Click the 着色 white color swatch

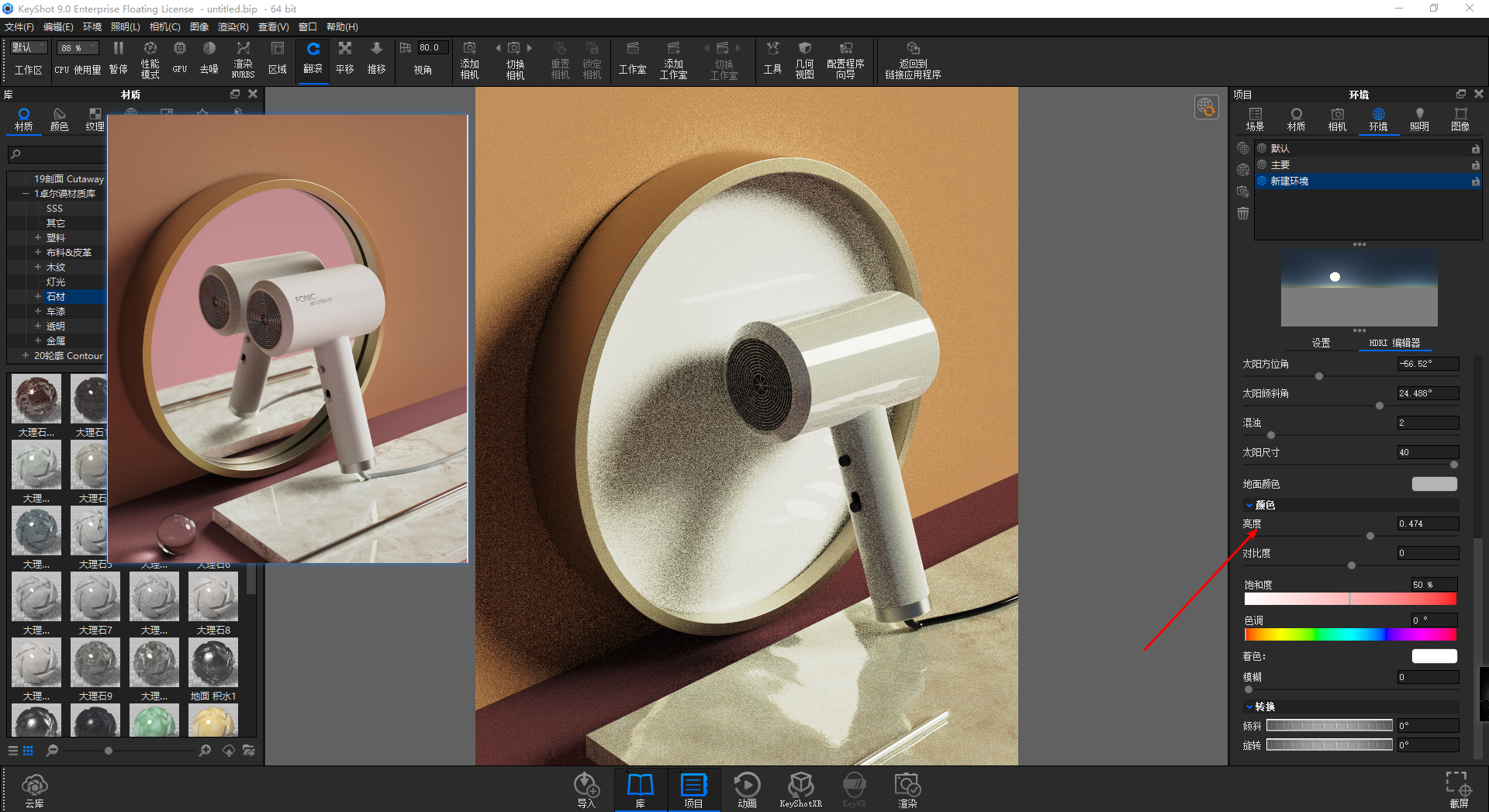pyautogui.click(x=1434, y=656)
